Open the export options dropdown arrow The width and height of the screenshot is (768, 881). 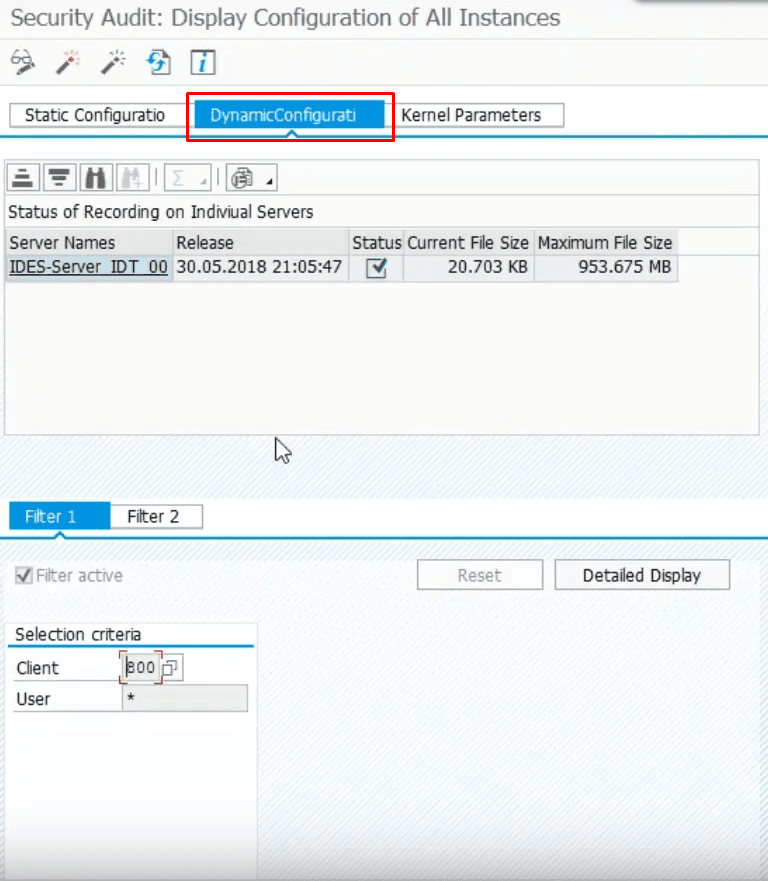[x=270, y=180]
